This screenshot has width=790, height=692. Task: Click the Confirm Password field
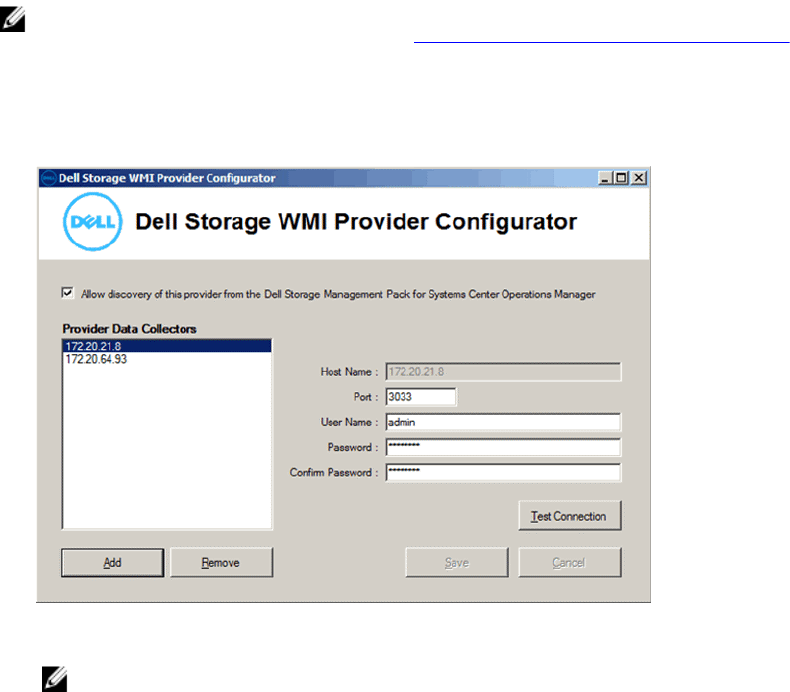pos(503,472)
